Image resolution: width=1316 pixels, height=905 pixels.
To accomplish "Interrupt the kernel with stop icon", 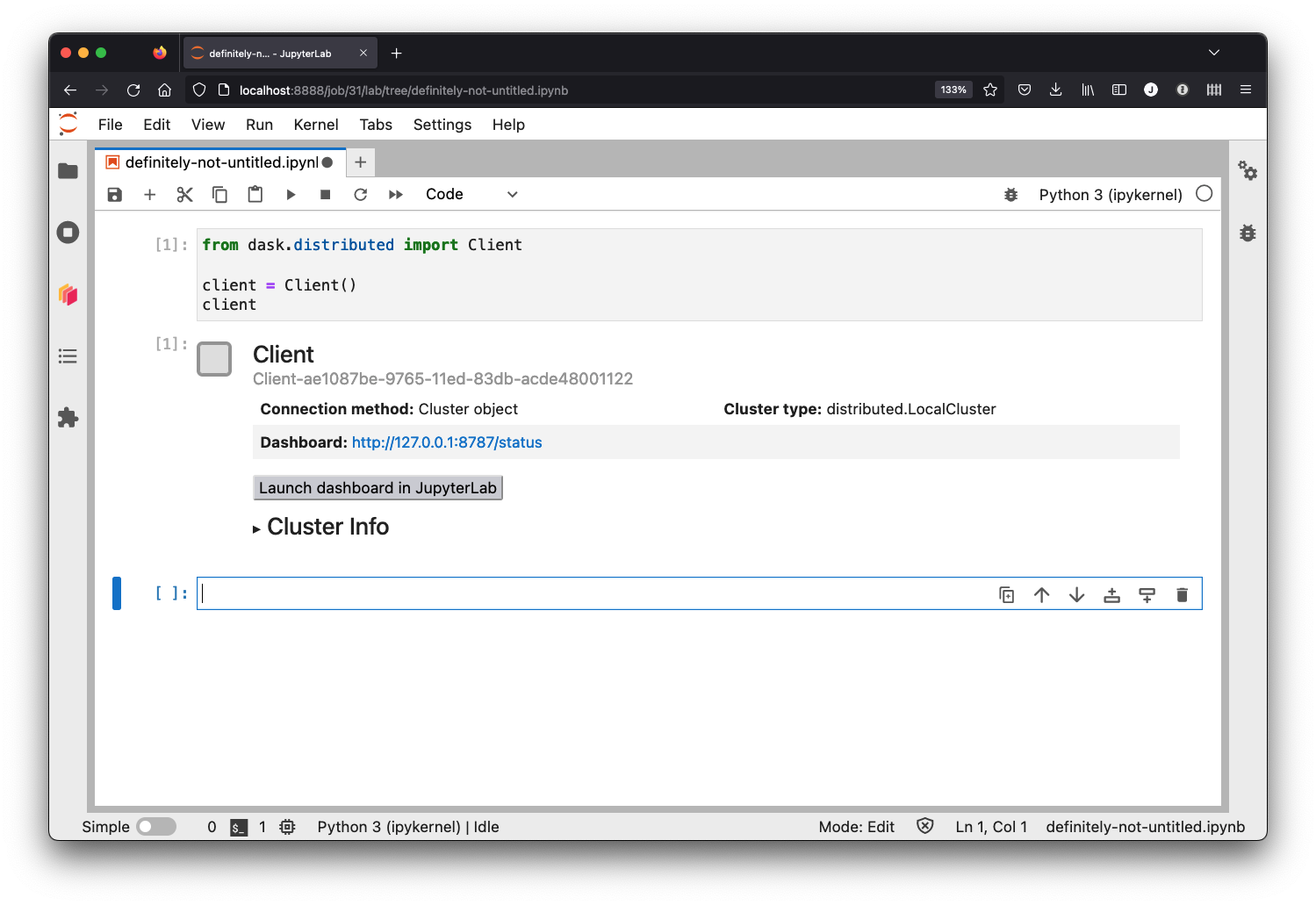I will 326,195.
